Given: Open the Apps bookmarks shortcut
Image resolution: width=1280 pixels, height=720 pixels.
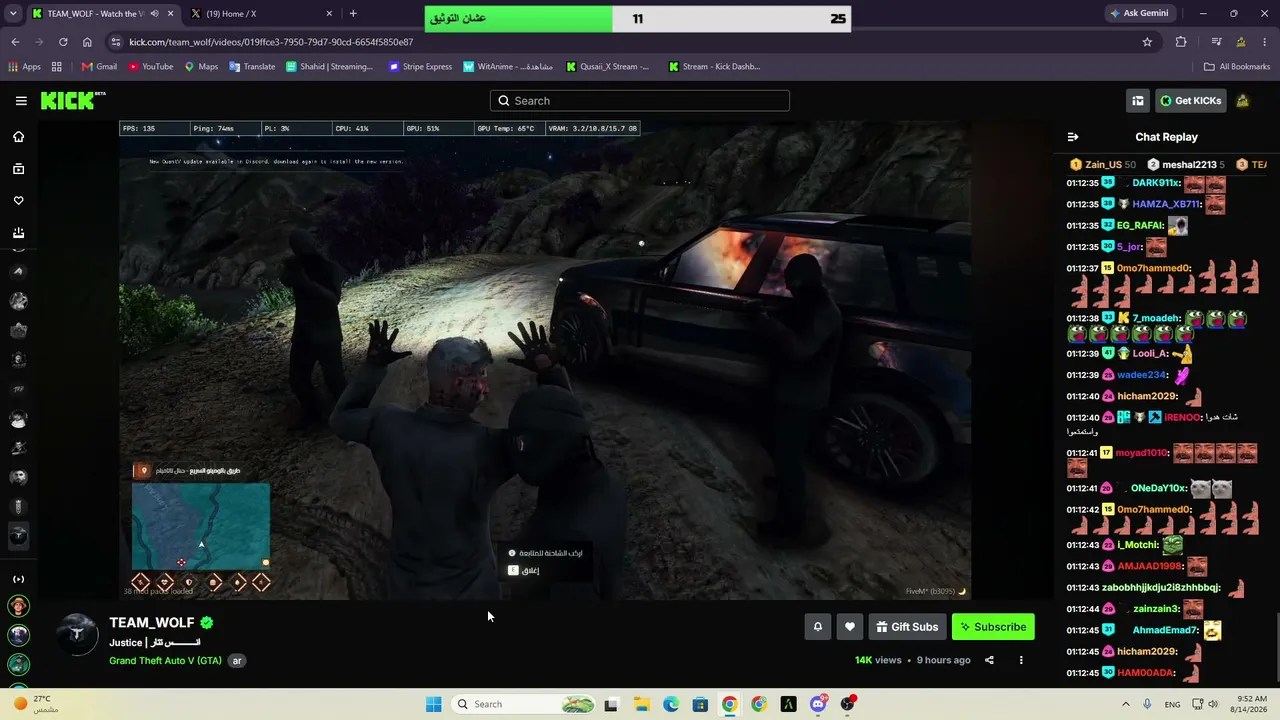Looking at the screenshot, I should click(x=24, y=67).
